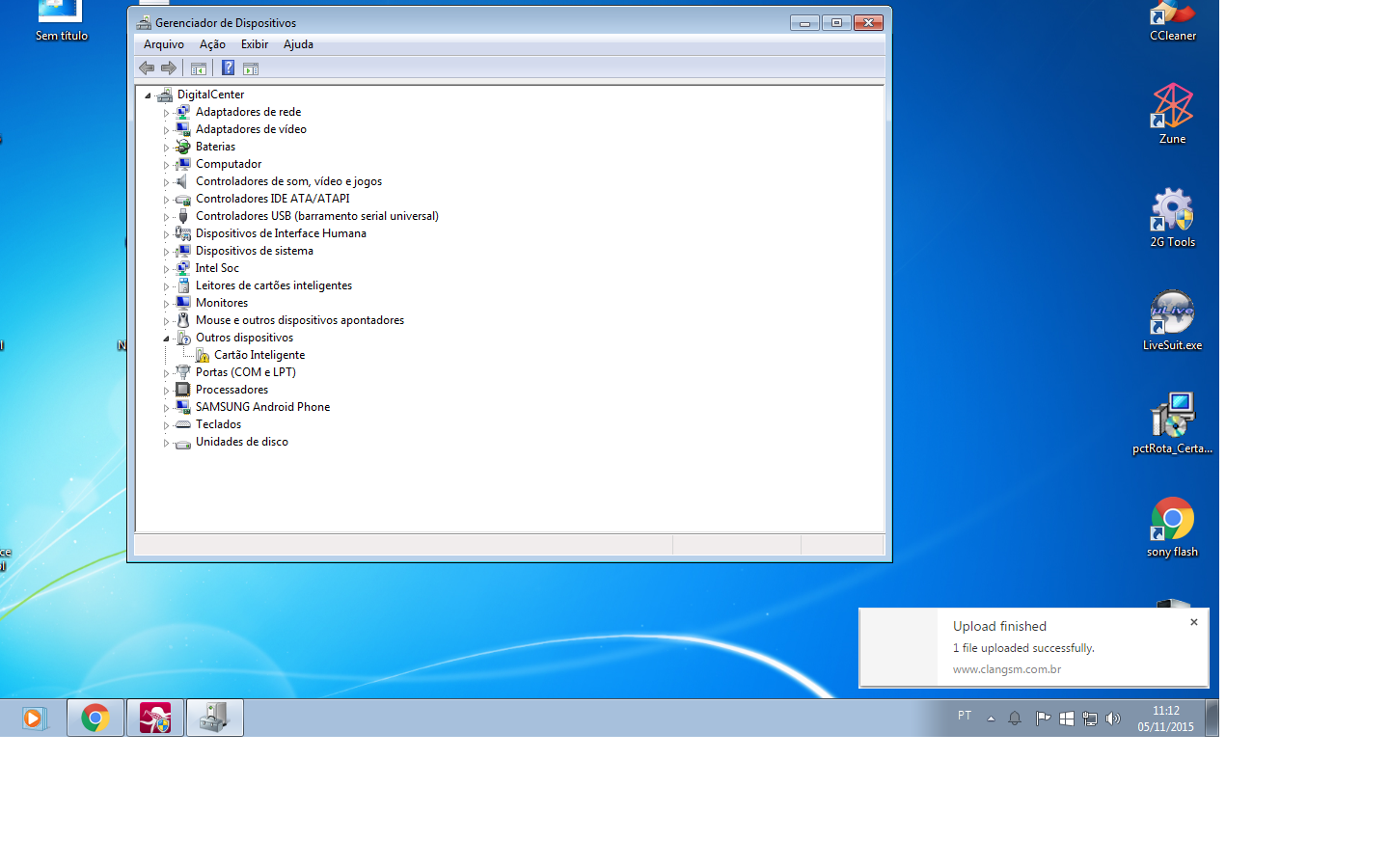Image resolution: width=1389 pixels, height=868 pixels.
Task: Click the Device Manager taskbar button
Action: [x=215, y=718]
